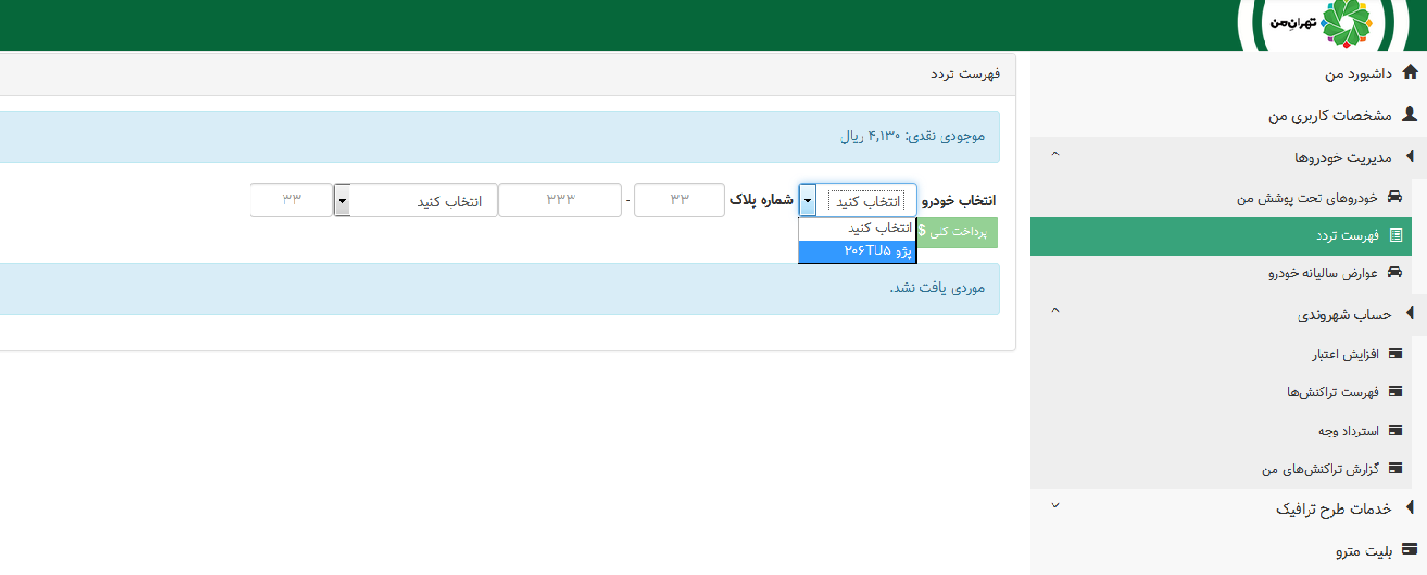Click the green پرداخت کنی button
Viewport: 1427px width, 575px height.
(x=957, y=232)
